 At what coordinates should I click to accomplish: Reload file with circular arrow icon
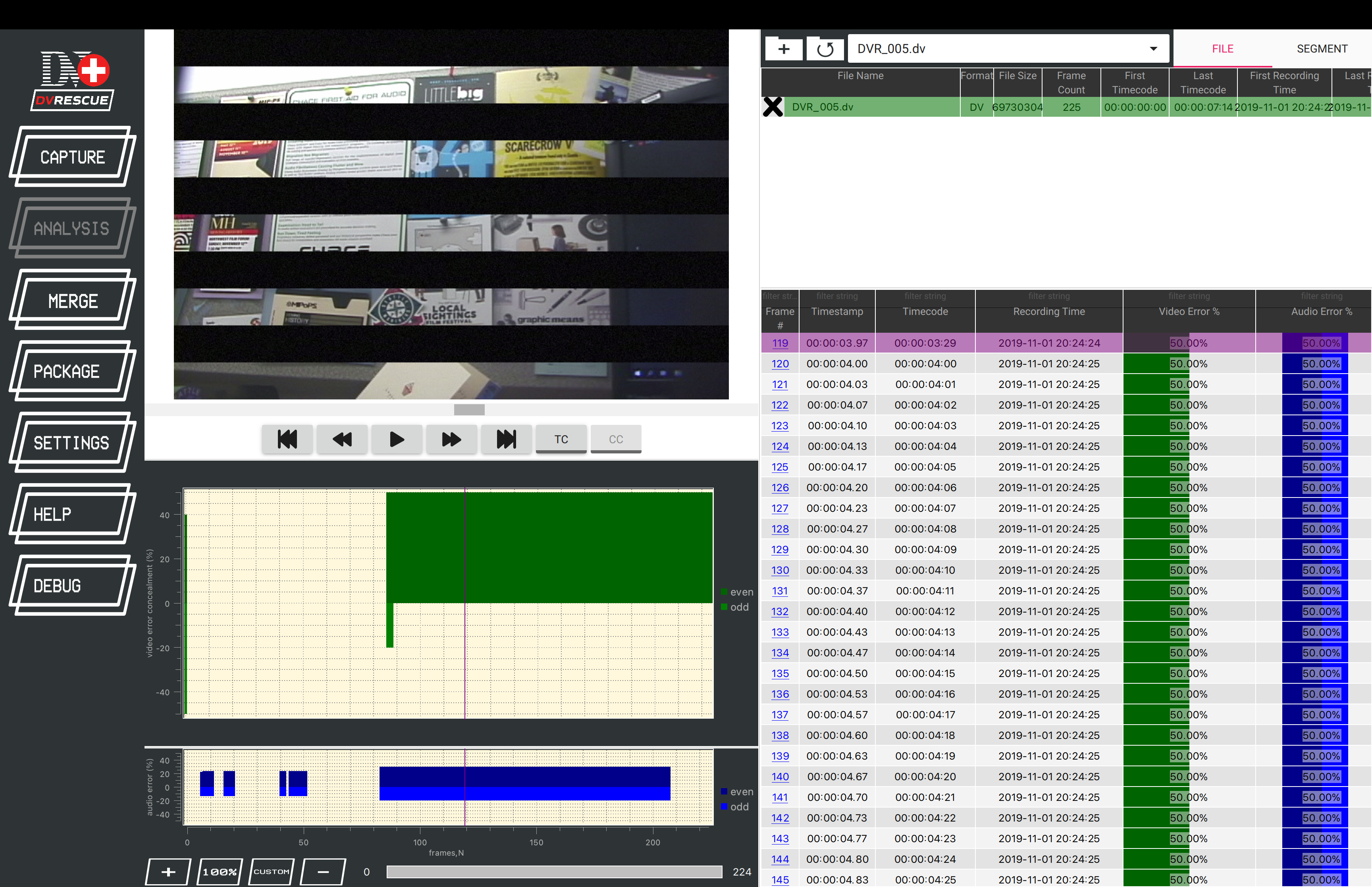pos(825,49)
